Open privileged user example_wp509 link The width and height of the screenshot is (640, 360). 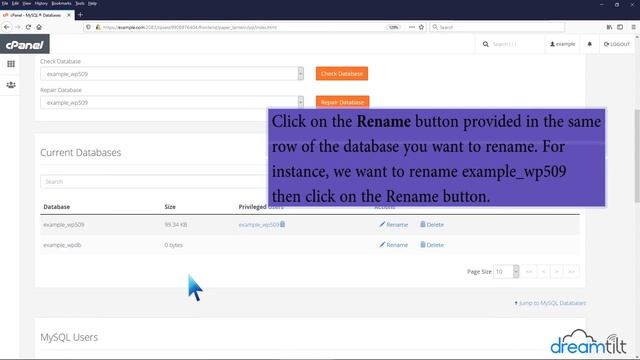pyautogui.click(x=259, y=225)
